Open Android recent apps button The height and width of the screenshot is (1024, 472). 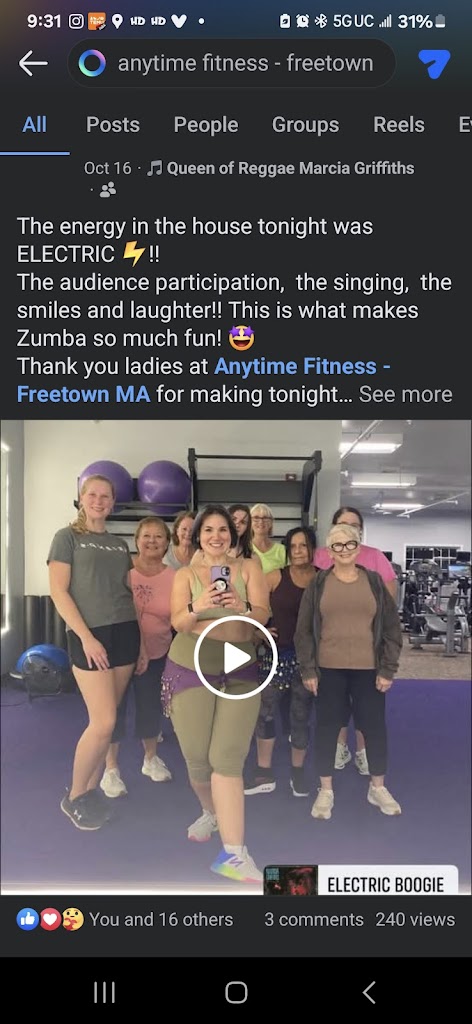point(104,992)
